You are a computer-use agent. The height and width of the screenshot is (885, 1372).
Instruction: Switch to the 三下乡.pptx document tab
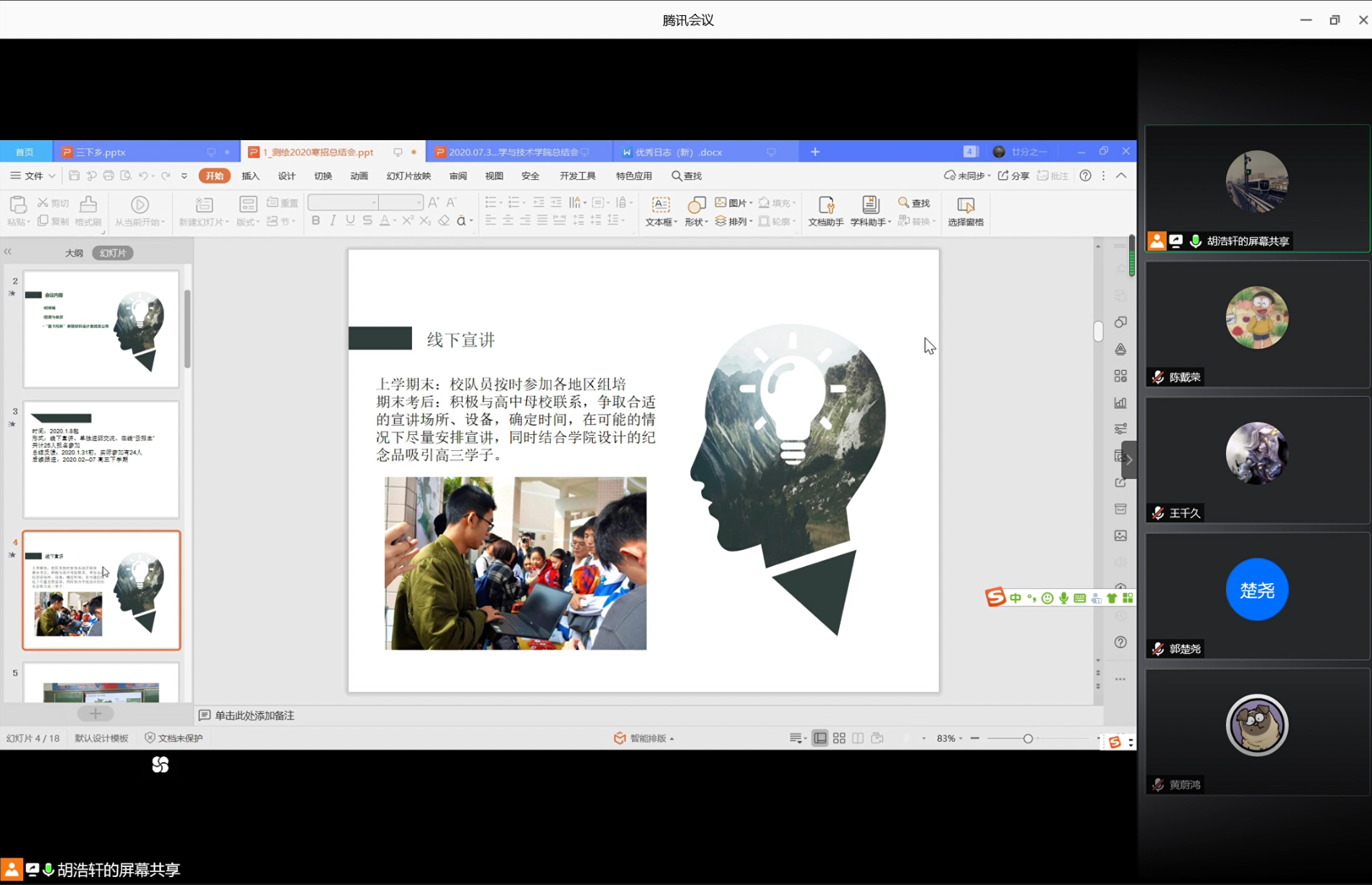101,152
